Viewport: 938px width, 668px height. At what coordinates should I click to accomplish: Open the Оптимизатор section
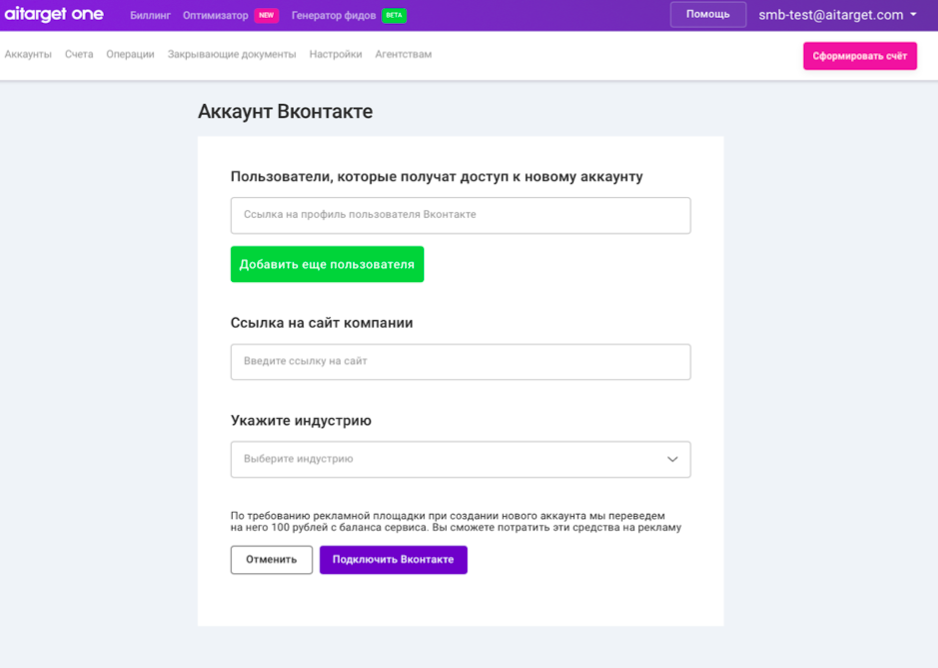[215, 16]
